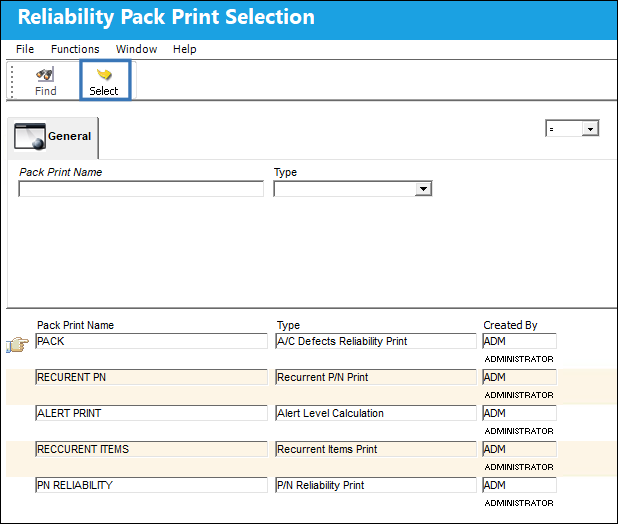
Task: Select the PN RELIABILITY name cell
Action: [151, 485]
